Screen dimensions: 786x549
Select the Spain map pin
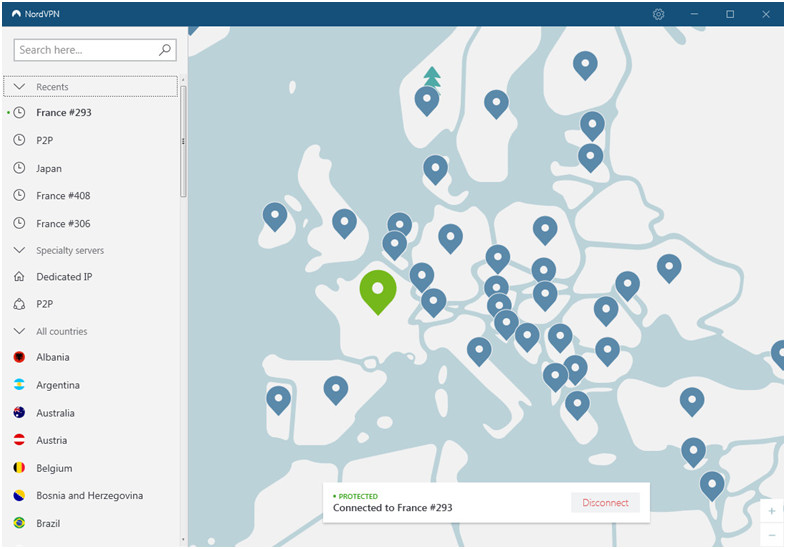tap(336, 390)
